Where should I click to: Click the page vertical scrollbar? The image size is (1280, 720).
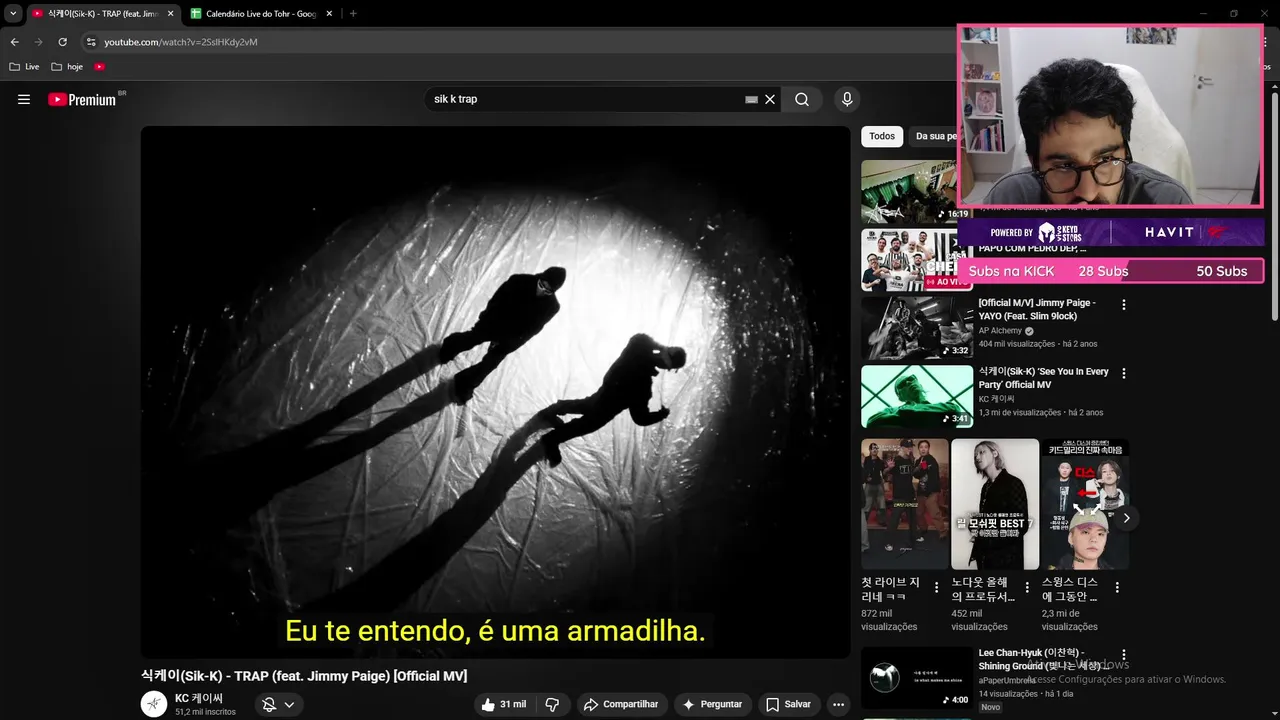click(x=1275, y=205)
